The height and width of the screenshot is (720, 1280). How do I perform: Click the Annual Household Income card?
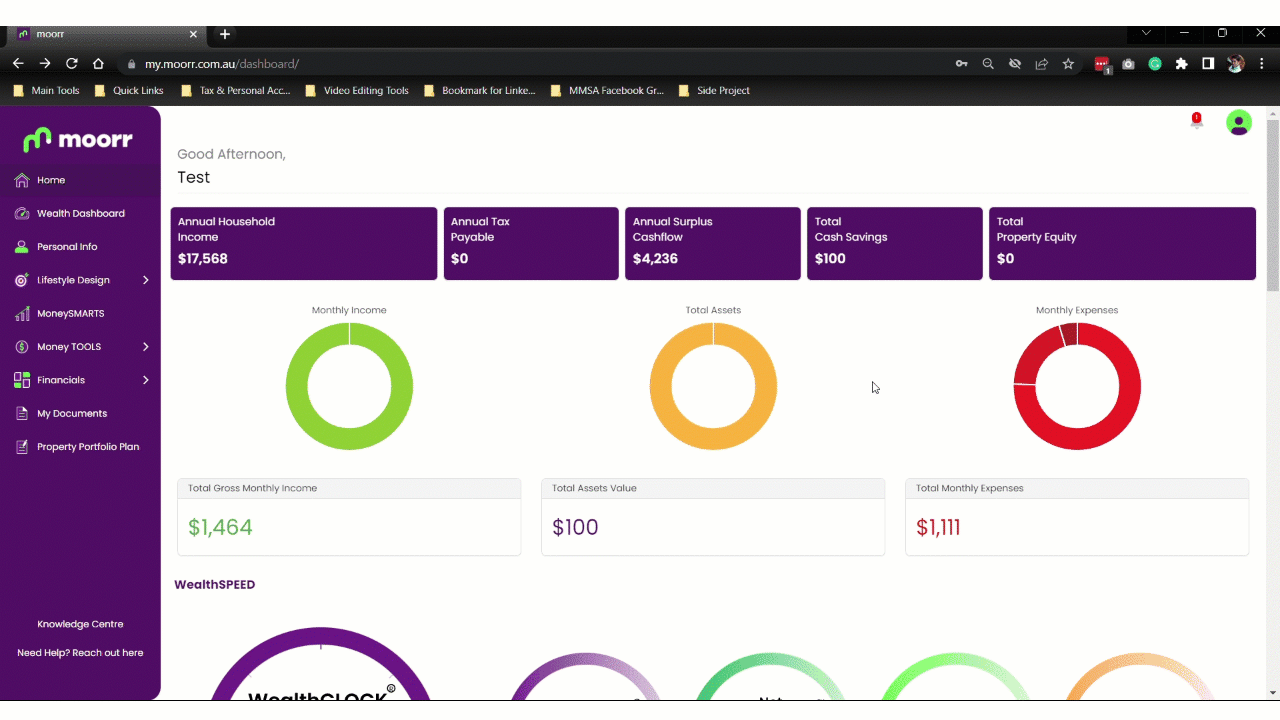(304, 243)
